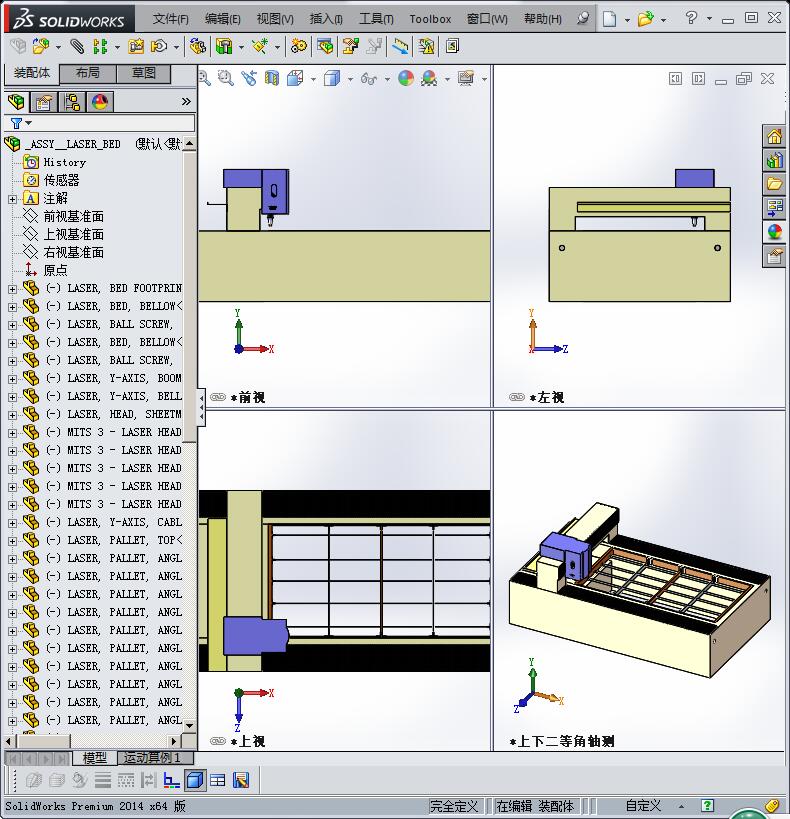This screenshot has height=819, width=790.
Task: Open the 文件(F) menu
Action: 170,19
